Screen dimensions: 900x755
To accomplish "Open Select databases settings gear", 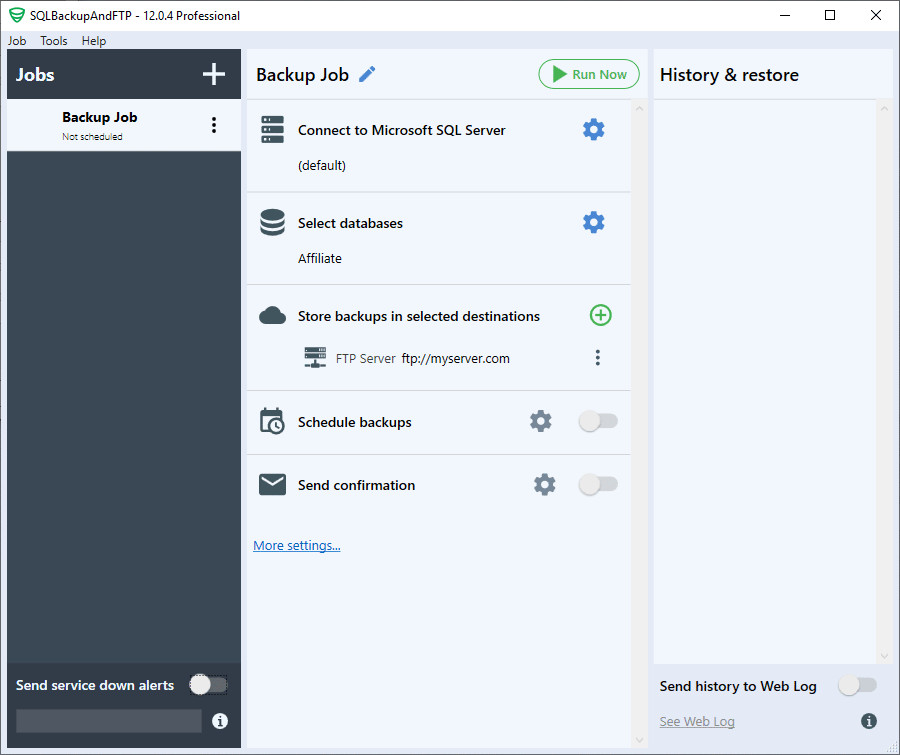I will pos(593,222).
